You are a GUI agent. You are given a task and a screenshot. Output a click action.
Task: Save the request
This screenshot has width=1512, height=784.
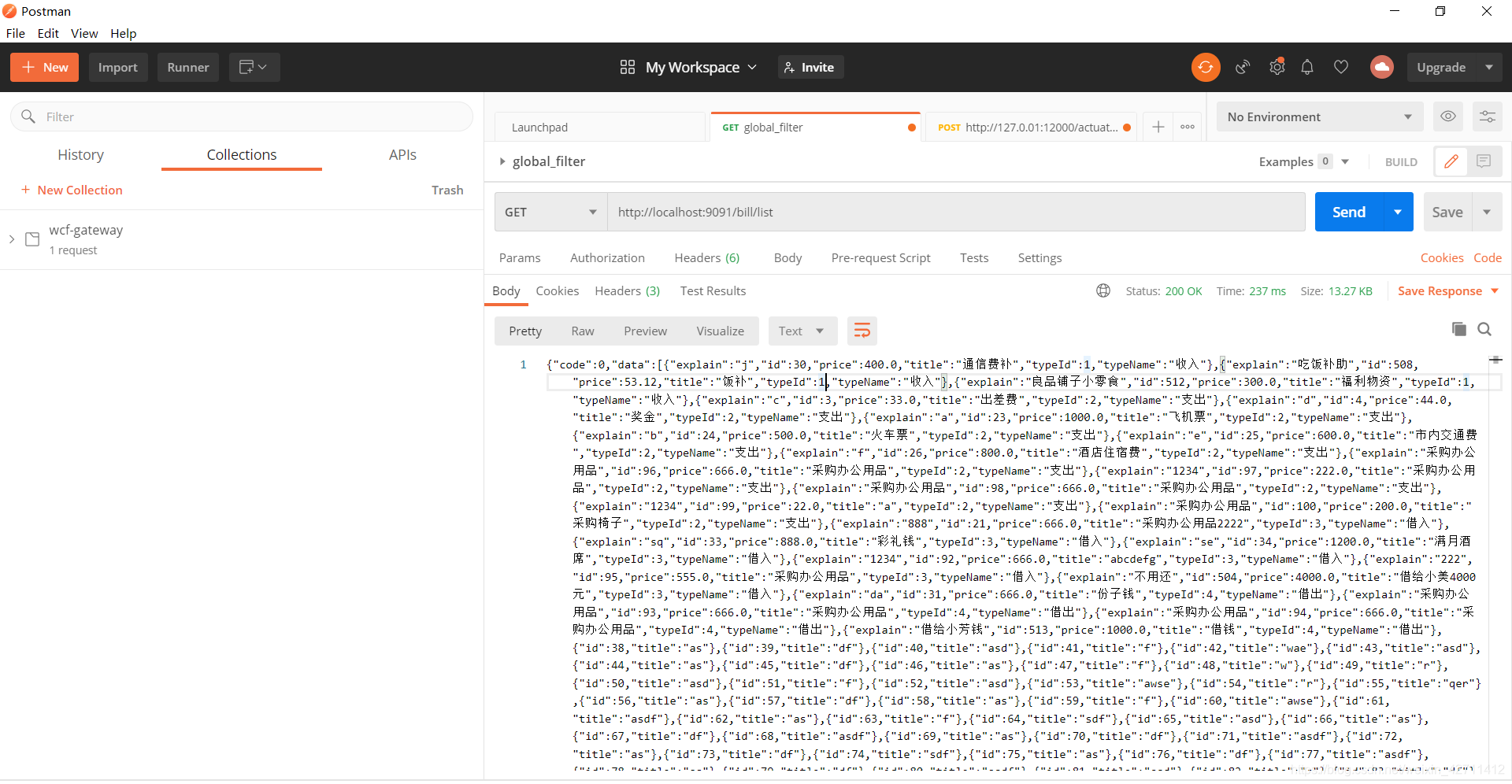[x=1447, y=212]
